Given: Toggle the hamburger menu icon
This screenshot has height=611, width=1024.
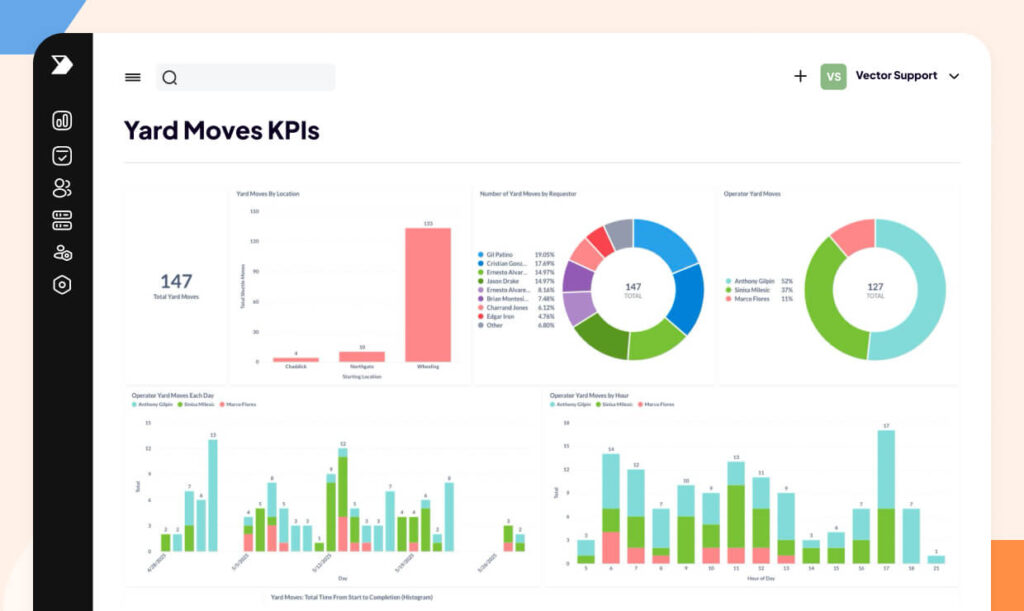Looking at the screenshot, I should tap(133, 77).
